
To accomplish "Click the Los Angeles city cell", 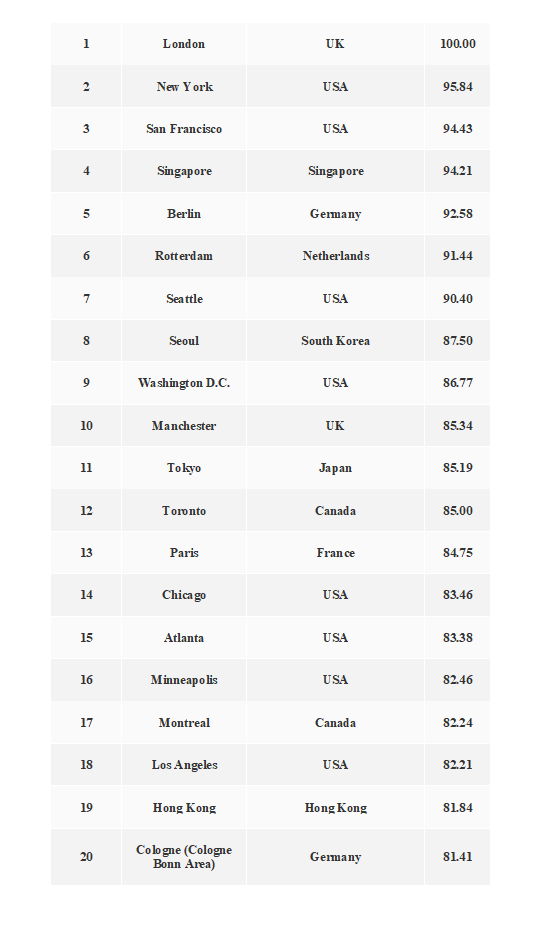I will click(x=184, y=765).
